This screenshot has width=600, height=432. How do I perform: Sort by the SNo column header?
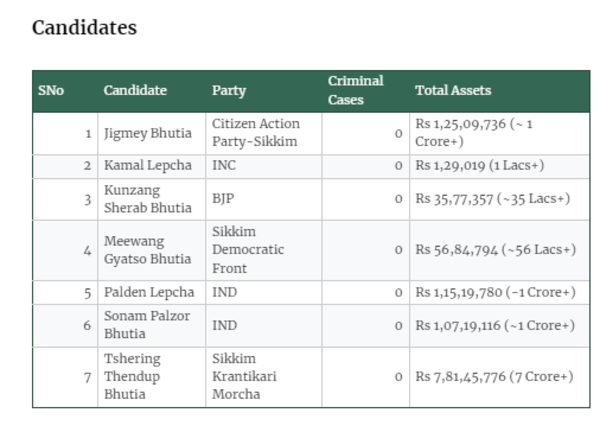(51, 91)
